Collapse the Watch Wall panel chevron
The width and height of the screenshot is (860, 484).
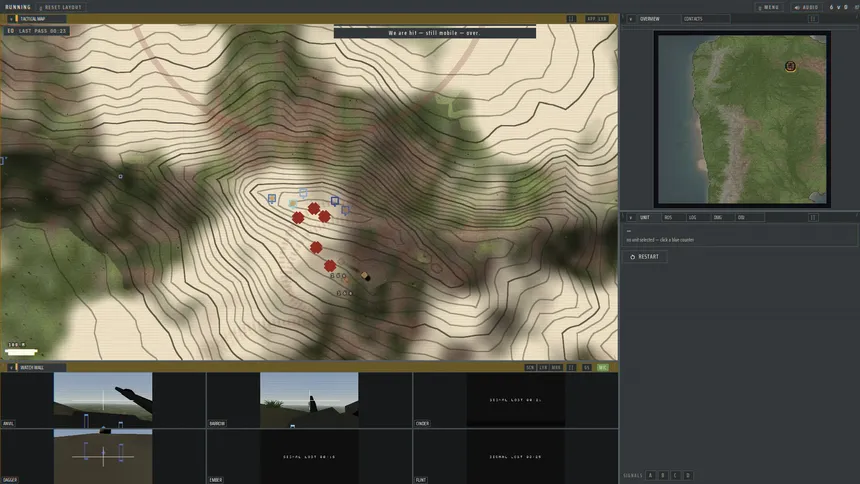click(10, 368)
